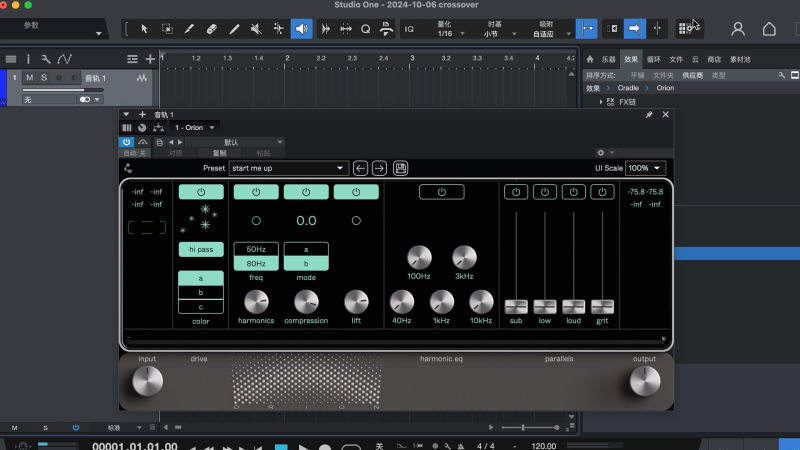
Task: Select color option c
Action: pyautogui.click(x=201, y=307)
